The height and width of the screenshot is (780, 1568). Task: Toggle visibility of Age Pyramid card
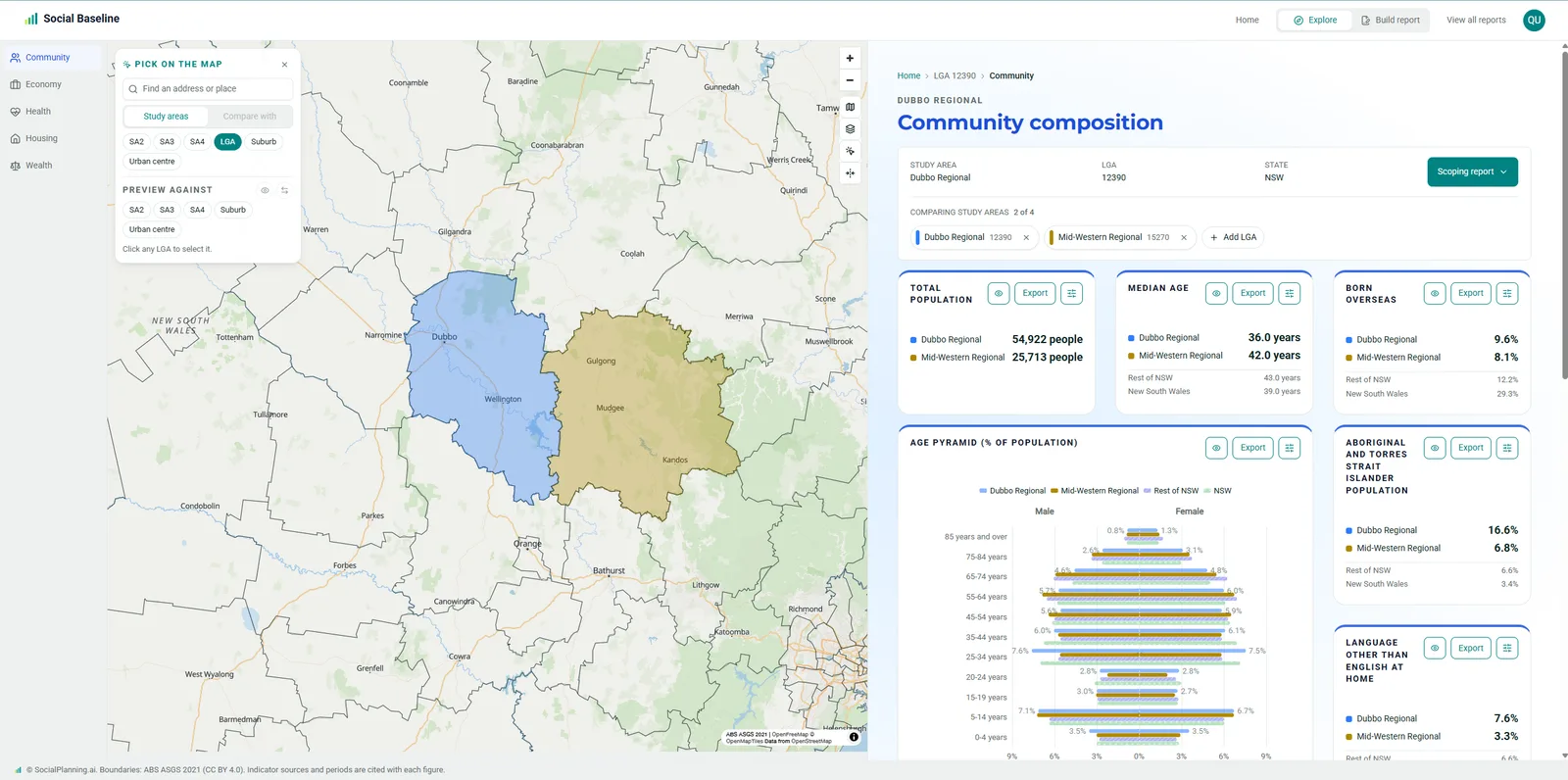1216,448
